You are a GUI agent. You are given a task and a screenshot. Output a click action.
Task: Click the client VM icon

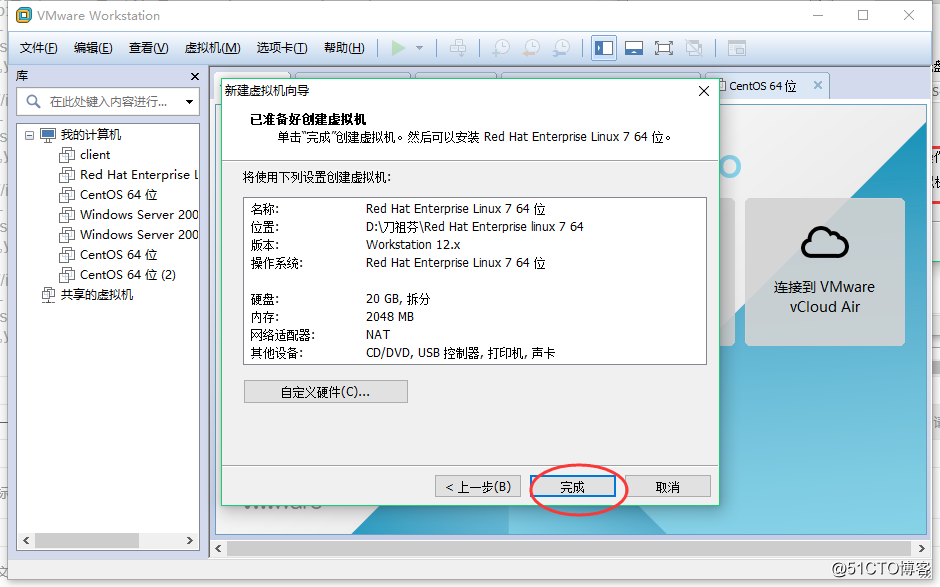[67, 155]
